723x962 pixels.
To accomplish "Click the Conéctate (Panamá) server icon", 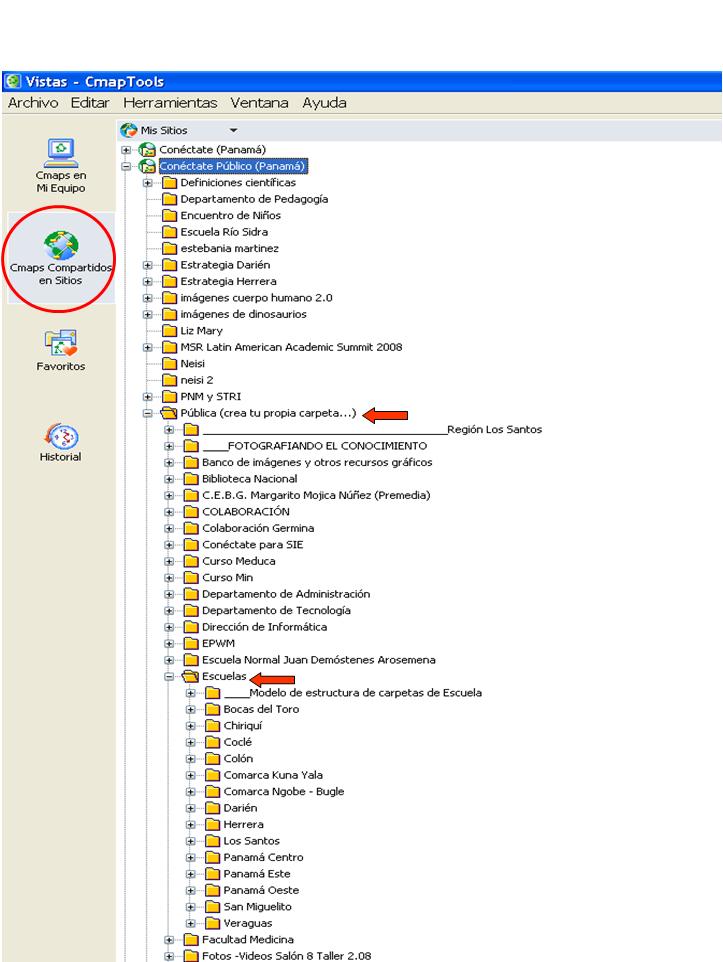I will click(x=148, y=150).
